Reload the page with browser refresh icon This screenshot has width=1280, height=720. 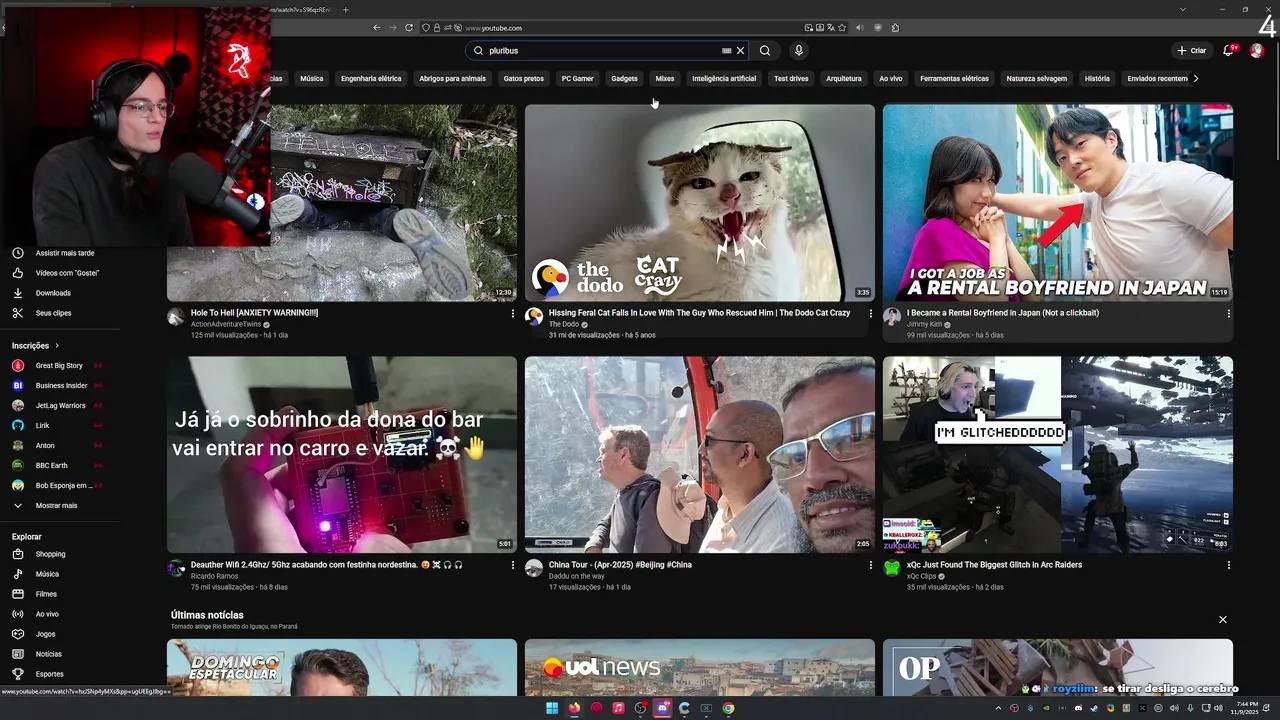coord(408,27)
